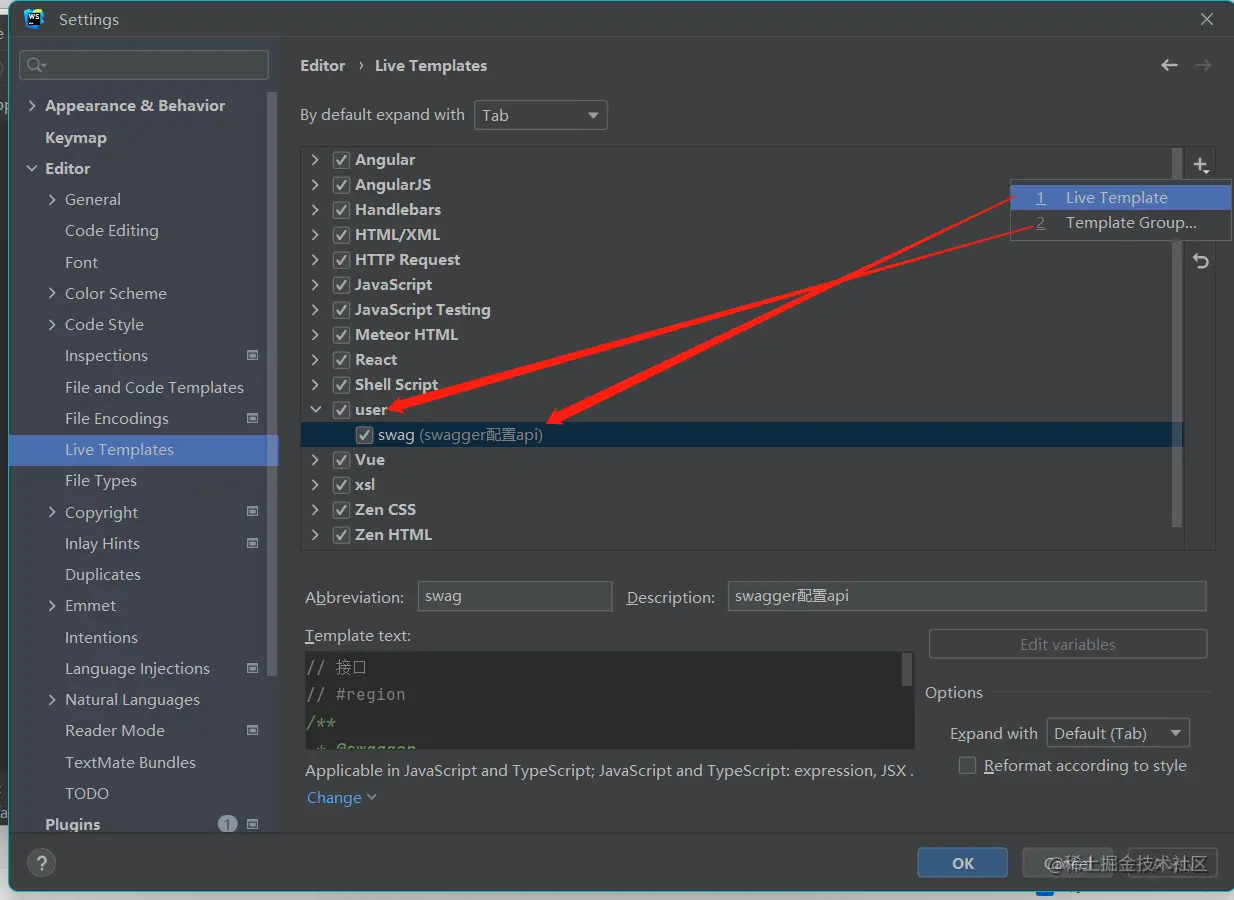Click the WebStorm logo in title bar
The height and width of the screenshot is (900, 1234).
click(34, 19)
